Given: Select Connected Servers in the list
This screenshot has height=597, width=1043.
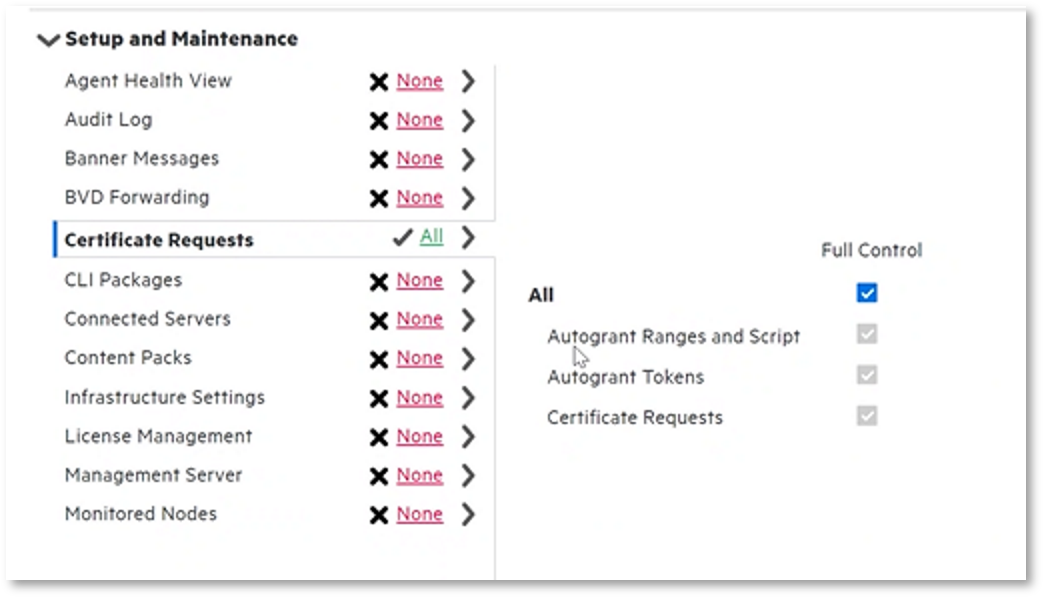Looking at the screenshot, I should [147, 319].
